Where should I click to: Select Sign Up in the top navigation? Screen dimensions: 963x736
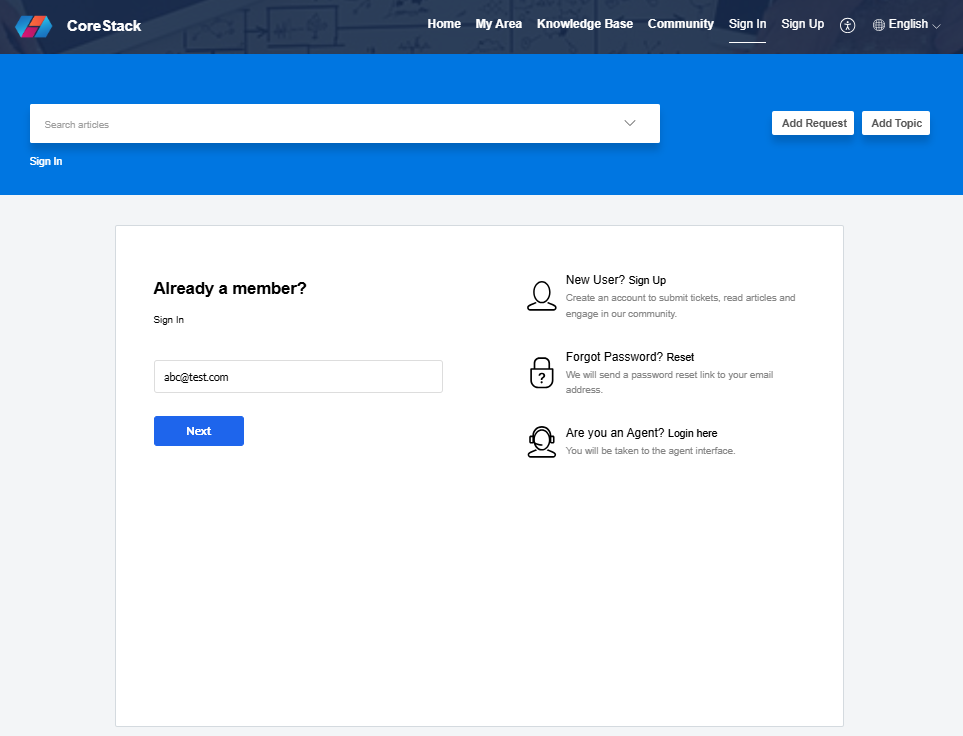803,24
